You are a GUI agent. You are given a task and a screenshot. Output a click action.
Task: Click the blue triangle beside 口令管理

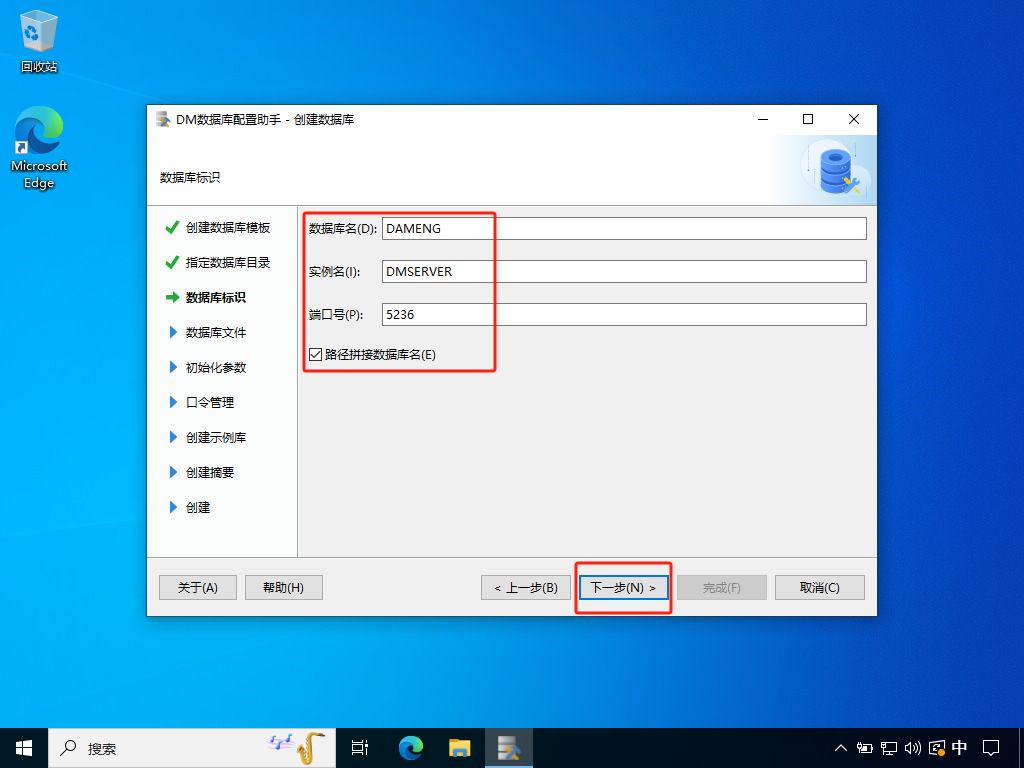click(173, 402)
